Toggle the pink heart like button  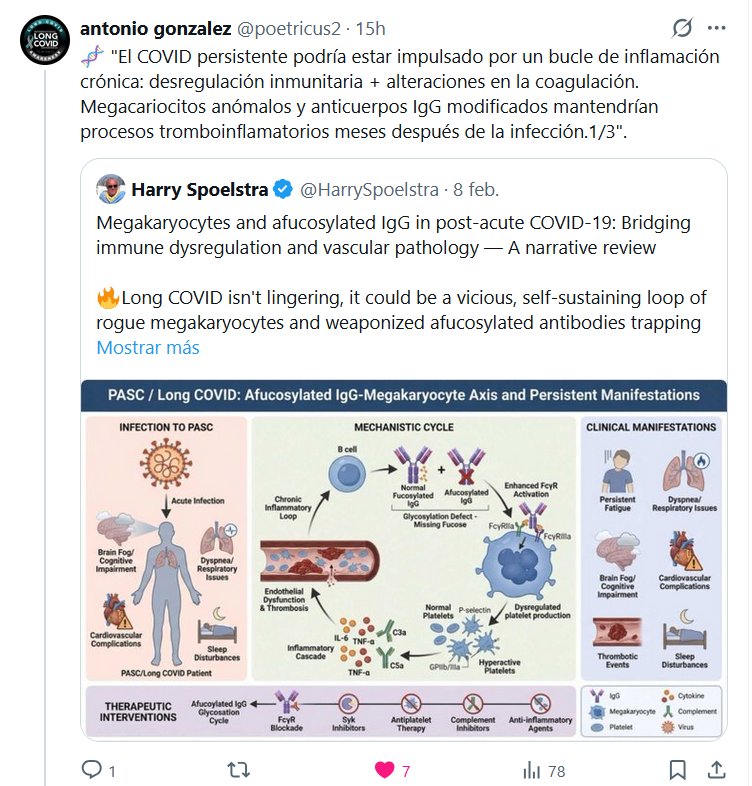384,770
